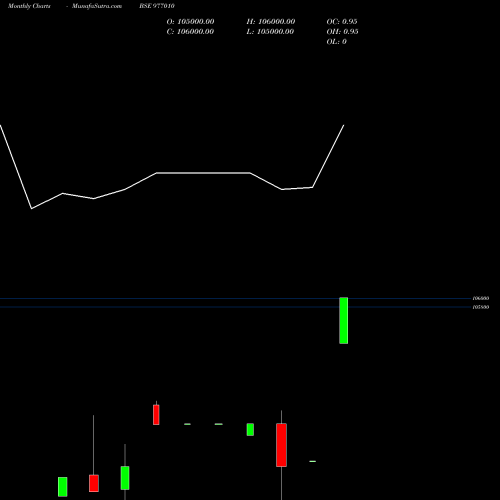Click the 'OH: 0.95' reading
Screen dimensions: 500x500
pyautogui.click(x=342, y=32)
